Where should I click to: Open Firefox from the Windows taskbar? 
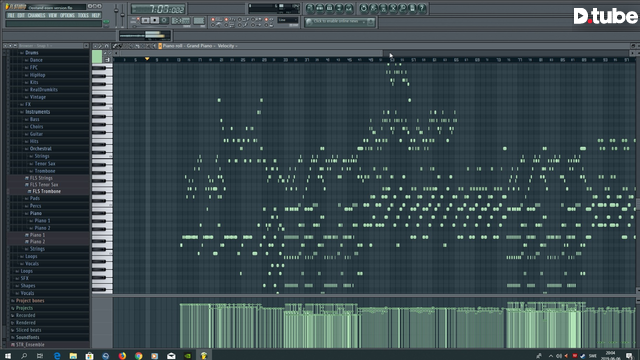[x=122, y=356]
